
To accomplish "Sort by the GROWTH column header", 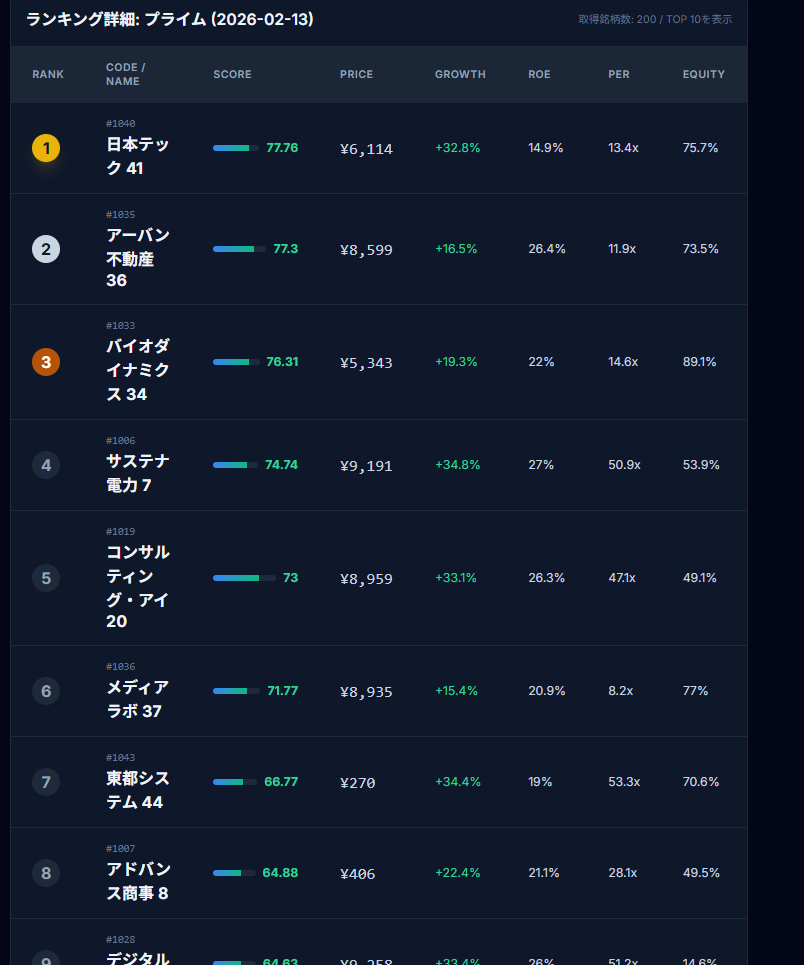I will click(x=460, y=75).
